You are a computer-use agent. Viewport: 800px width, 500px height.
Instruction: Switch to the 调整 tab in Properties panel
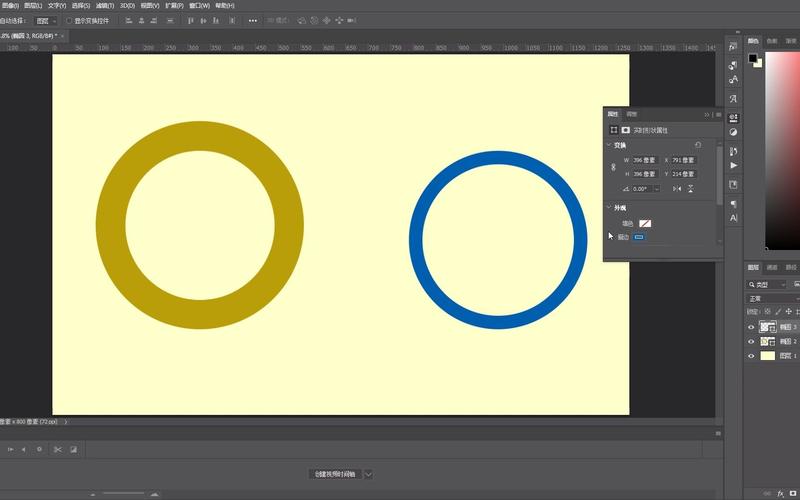click(632, 115)
